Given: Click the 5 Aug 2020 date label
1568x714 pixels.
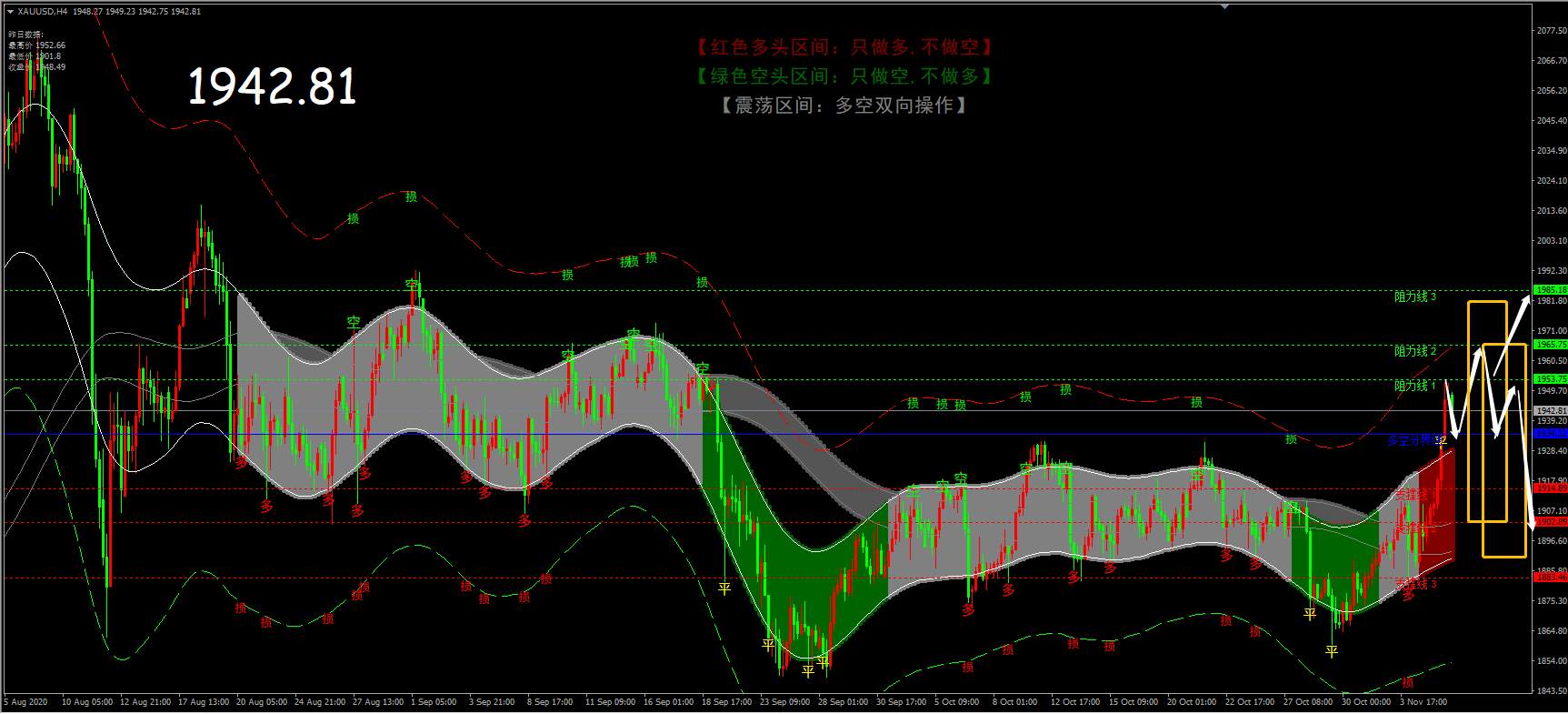Looking at the screenshot, I should tap(26, 702).
